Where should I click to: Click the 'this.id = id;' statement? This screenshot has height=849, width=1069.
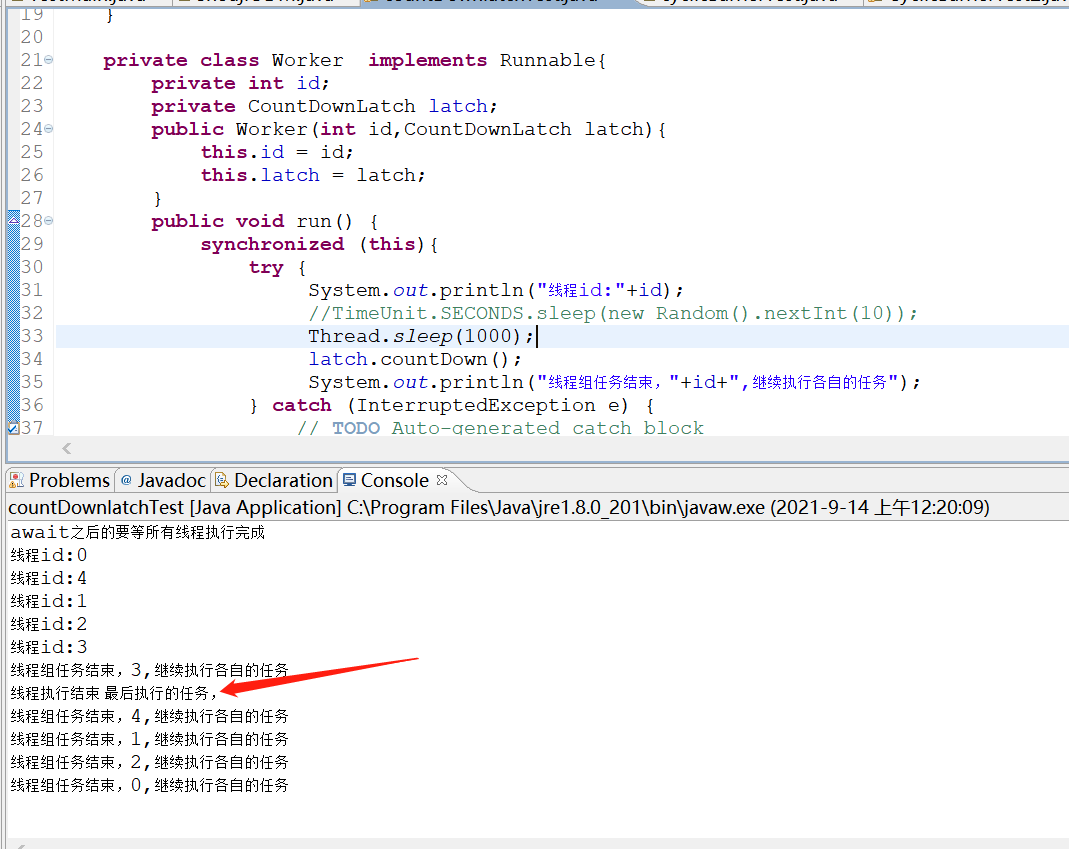click(x=277, y=152)
